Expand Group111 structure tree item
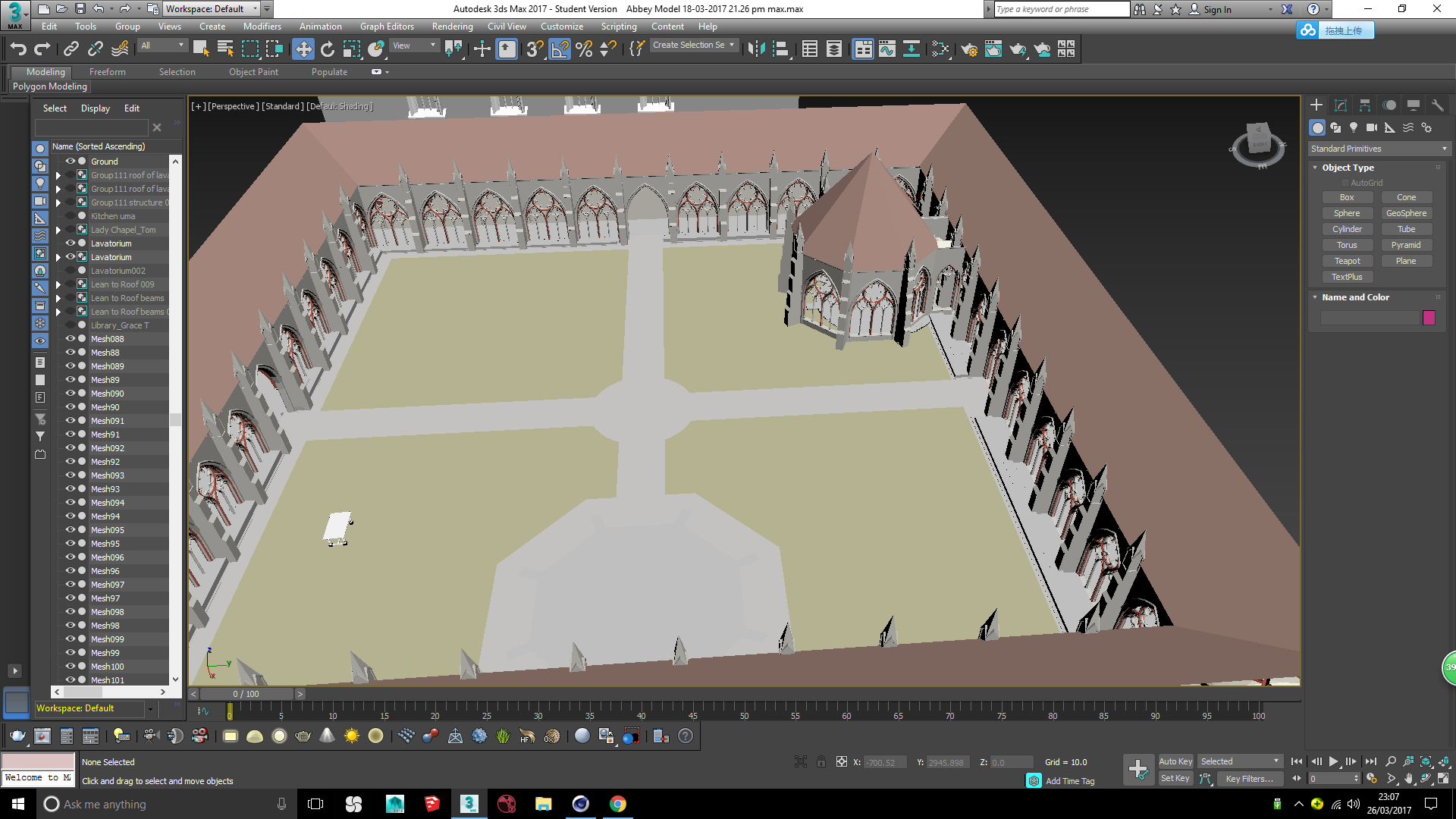Screen dimensions: 1456x819 tap(58, 202)
